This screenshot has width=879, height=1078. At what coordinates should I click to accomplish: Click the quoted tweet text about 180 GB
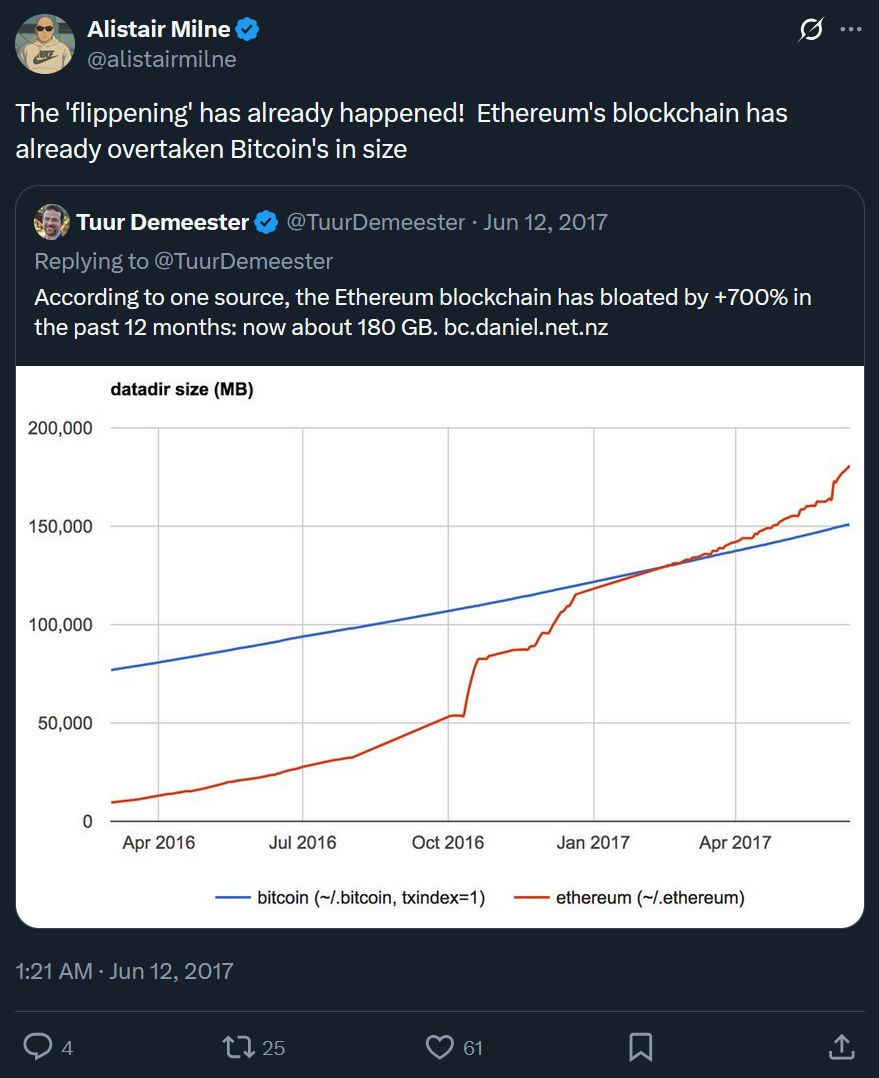(420, 312)
